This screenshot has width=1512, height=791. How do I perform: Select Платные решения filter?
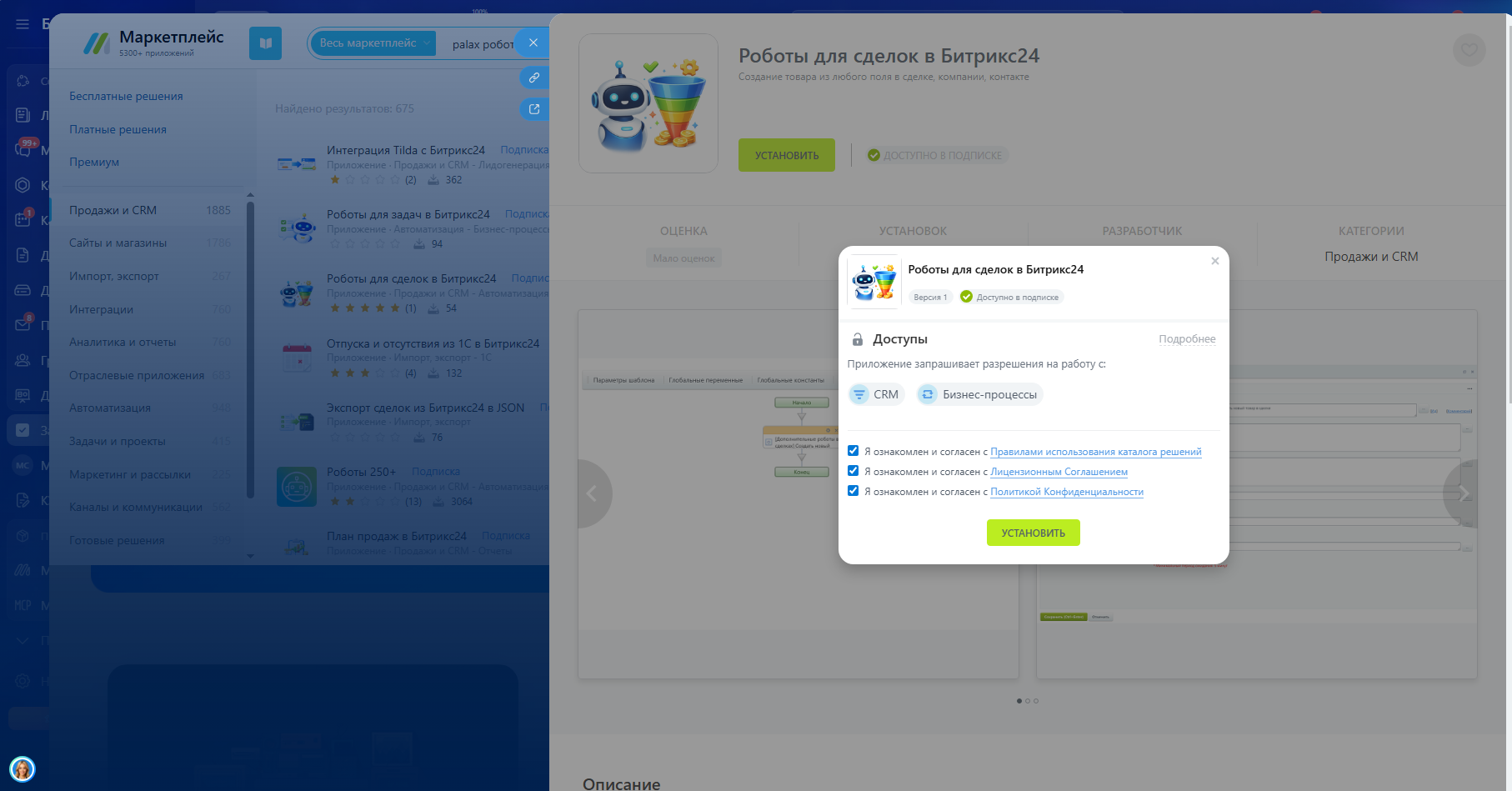(x=118, y=129)
